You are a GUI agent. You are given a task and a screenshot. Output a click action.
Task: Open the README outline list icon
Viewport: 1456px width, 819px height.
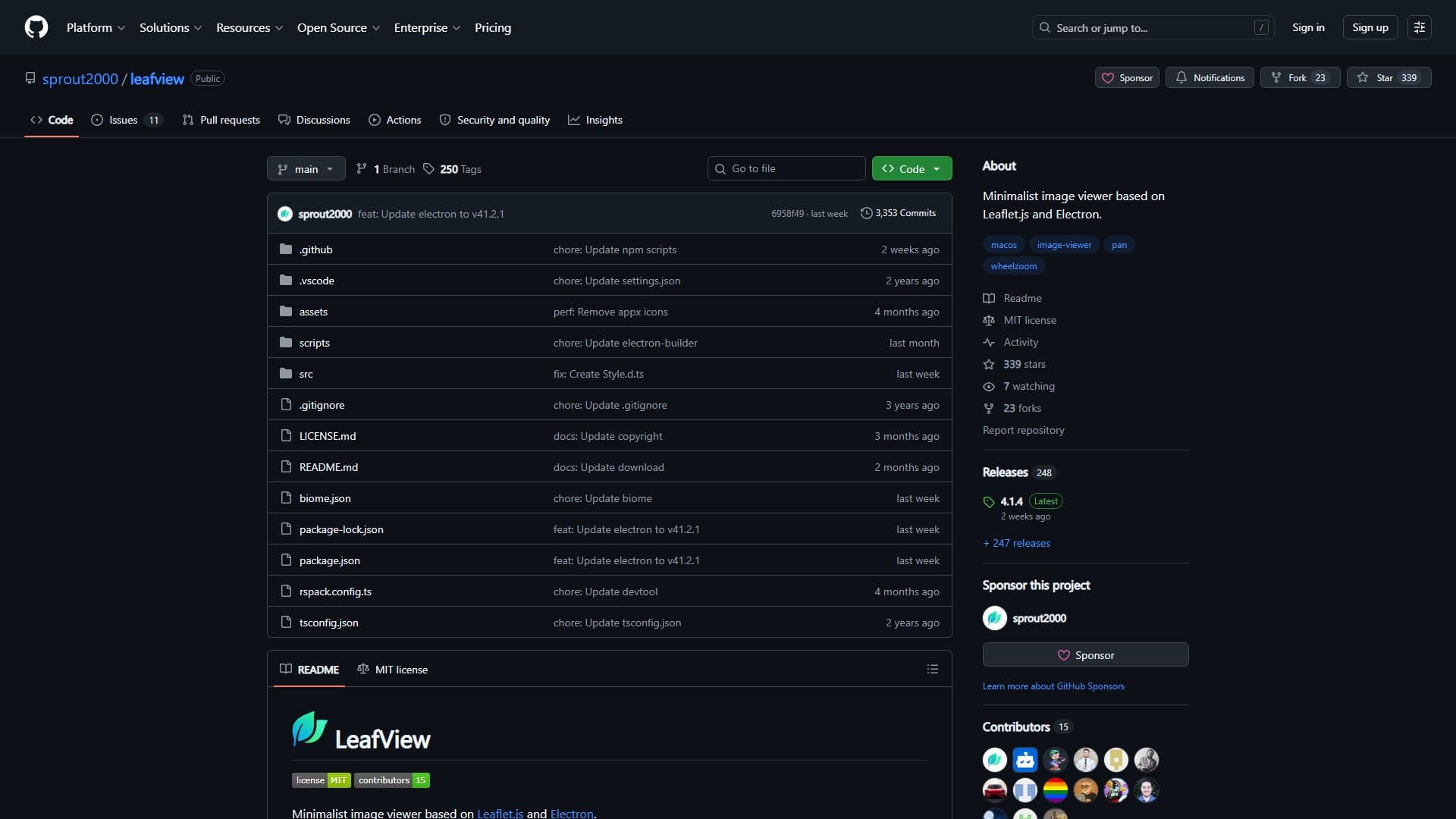[x=933, y=669]
